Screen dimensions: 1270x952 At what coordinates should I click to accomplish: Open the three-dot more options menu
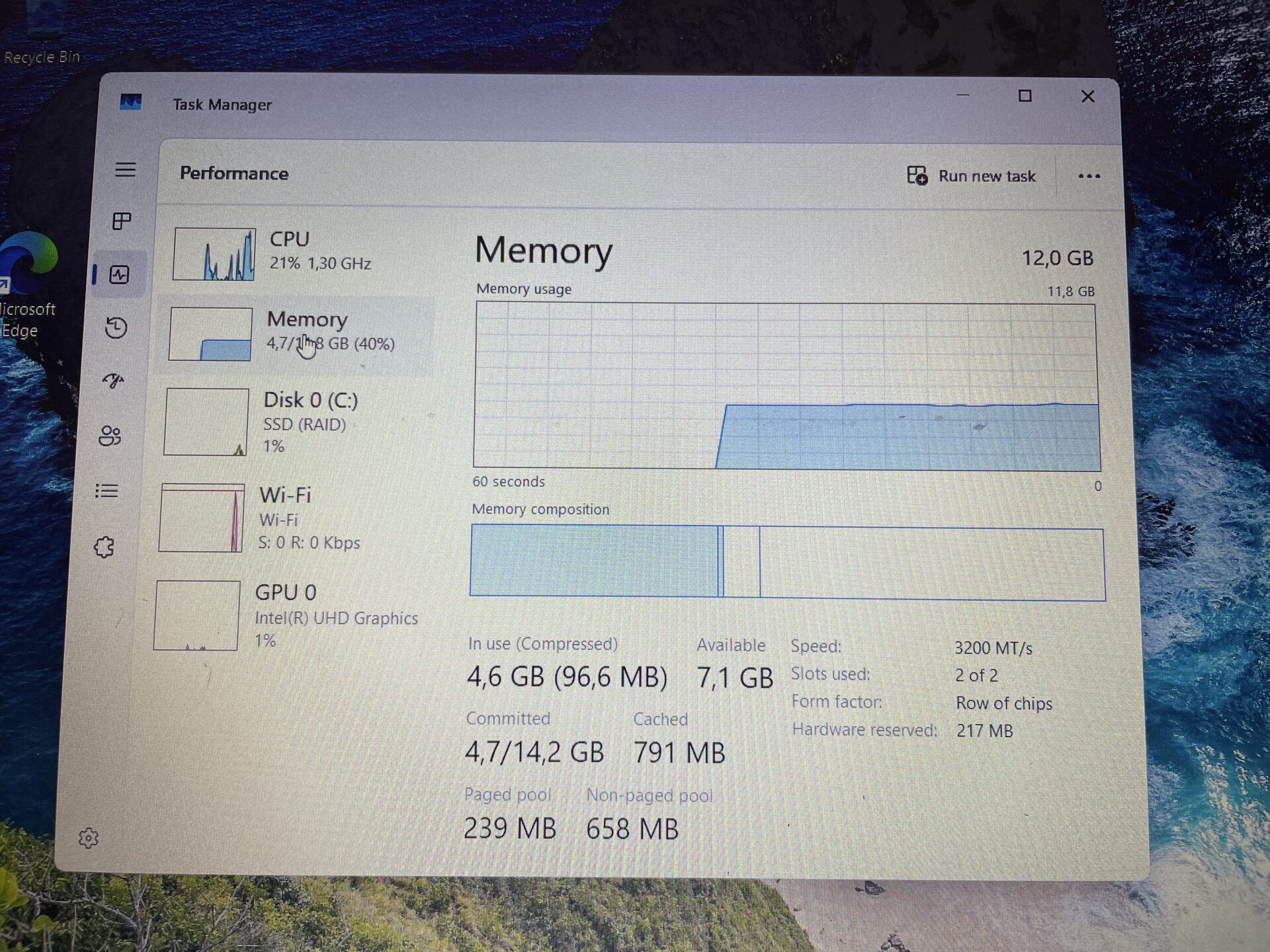(1089, 176)
